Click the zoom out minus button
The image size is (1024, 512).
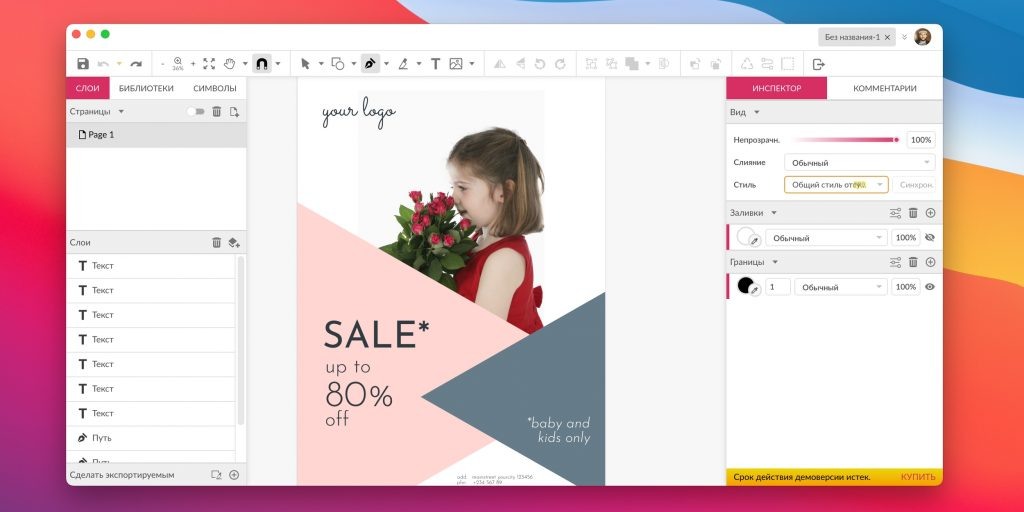163,64
